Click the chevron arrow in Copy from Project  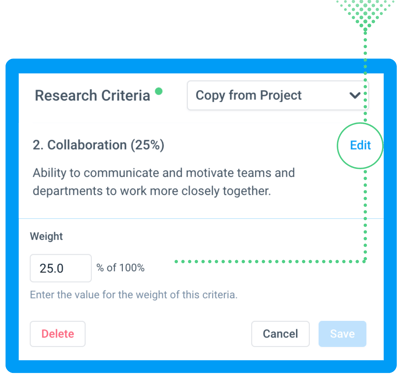355,96
